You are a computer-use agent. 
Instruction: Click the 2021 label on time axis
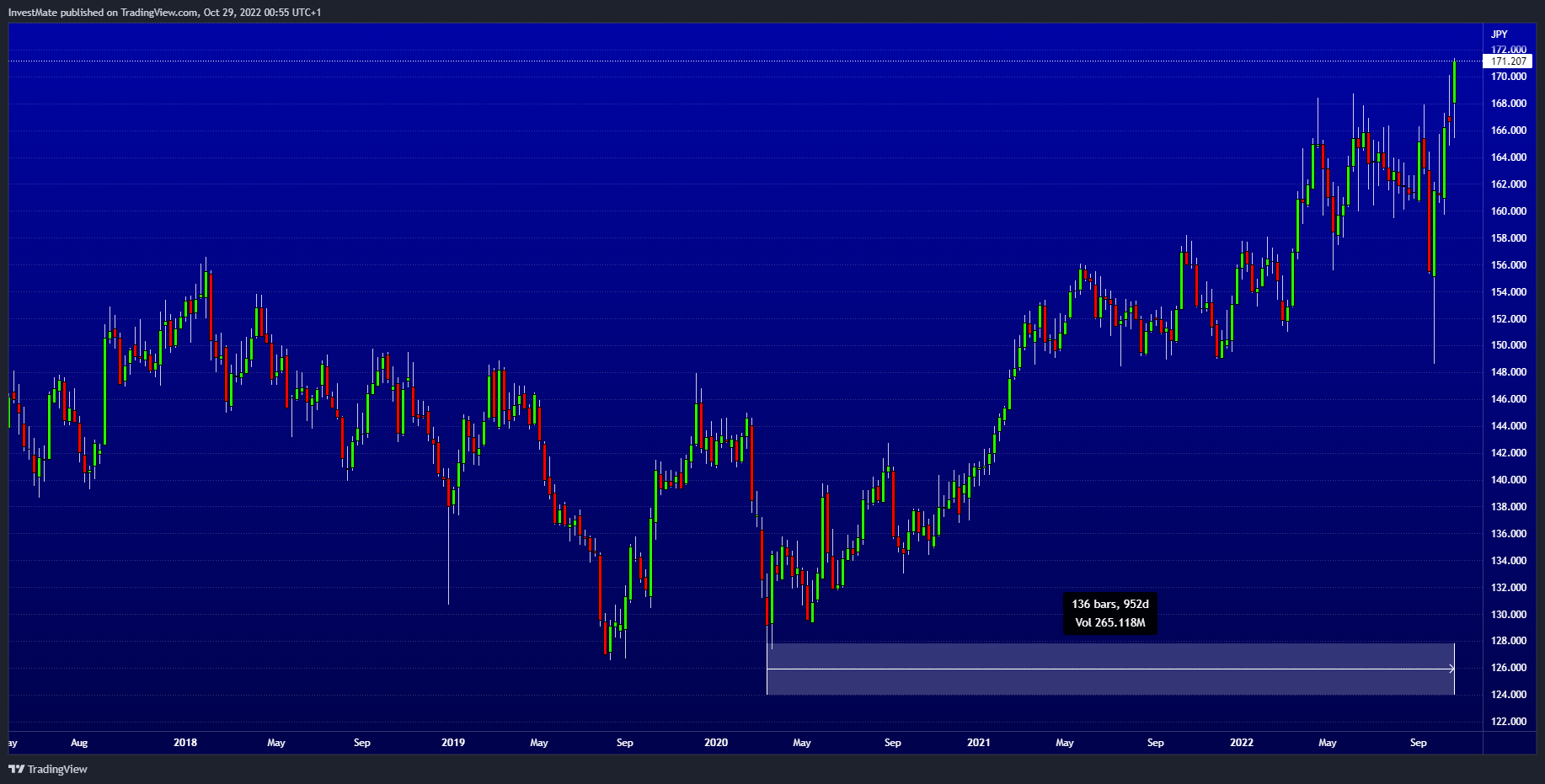(979, 743)
